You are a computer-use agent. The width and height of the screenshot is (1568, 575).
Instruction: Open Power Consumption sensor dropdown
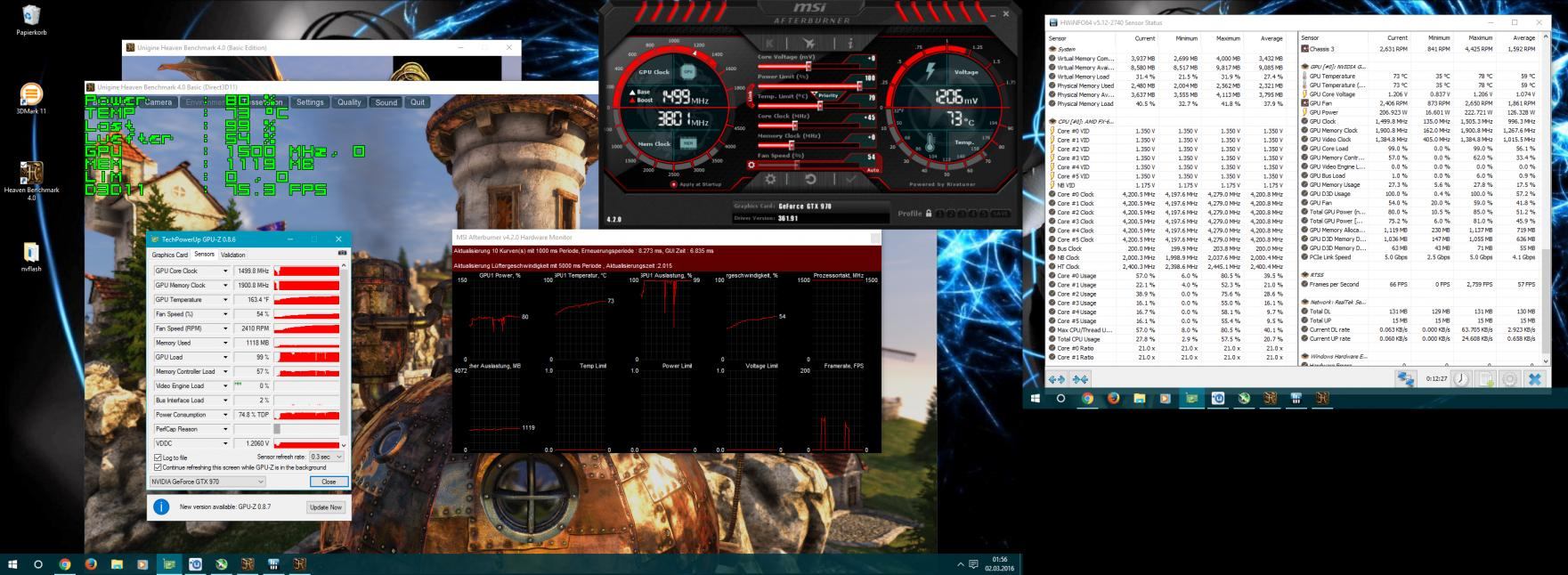coord(225,415)
